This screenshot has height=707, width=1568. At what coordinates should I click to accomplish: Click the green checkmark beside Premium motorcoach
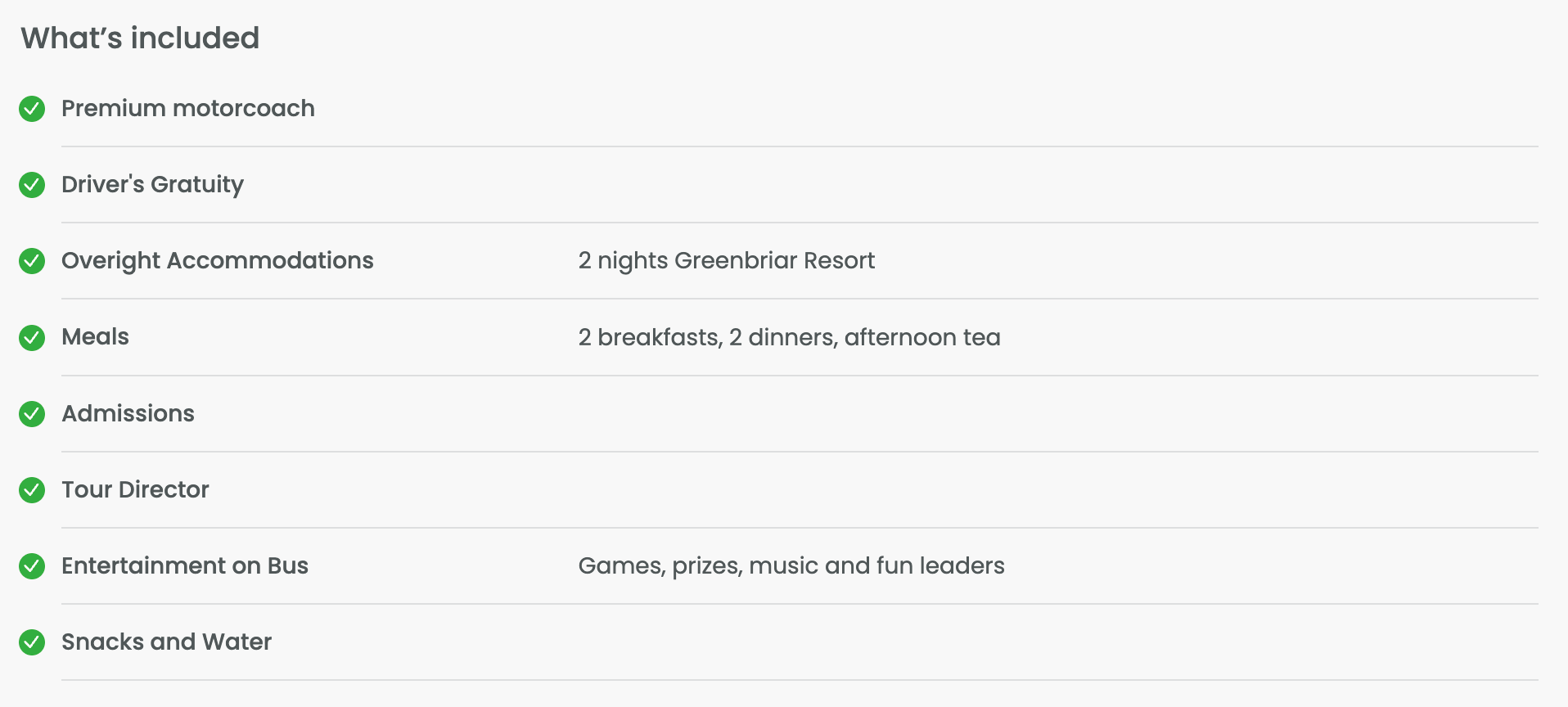[x=32, y=109]
